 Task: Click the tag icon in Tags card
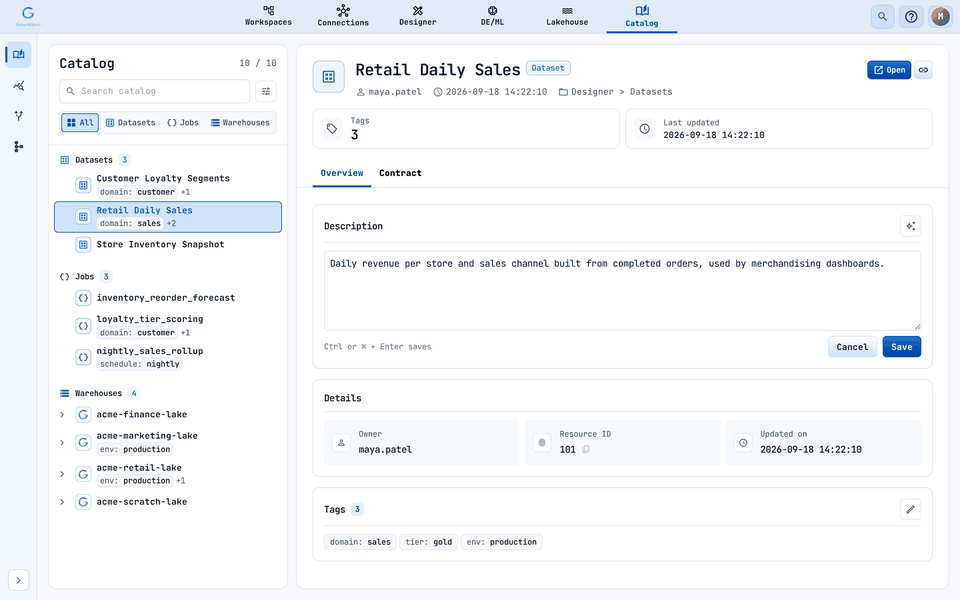point(332,129)
